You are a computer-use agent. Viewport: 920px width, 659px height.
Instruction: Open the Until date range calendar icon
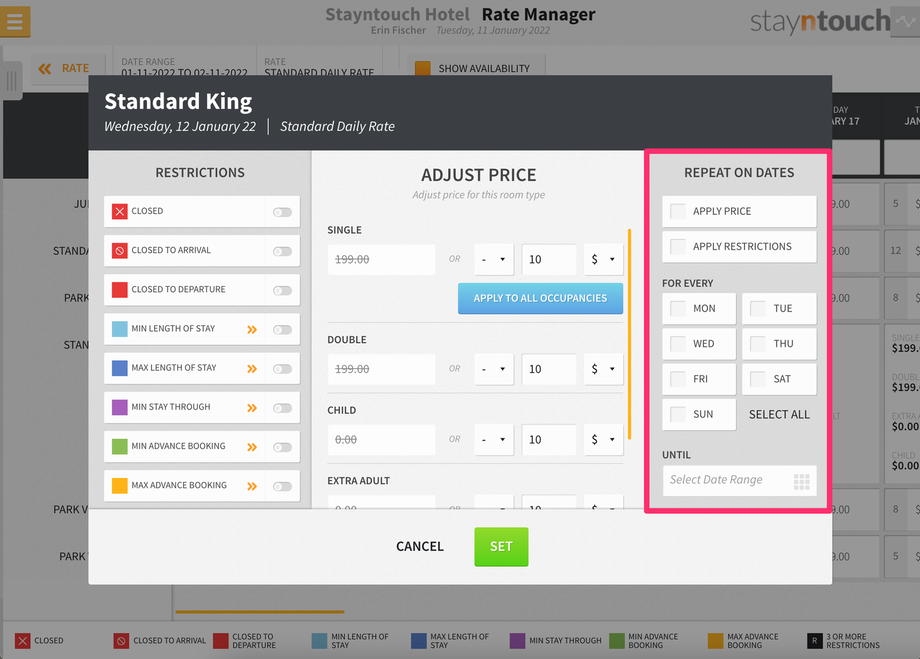point(801,481)
